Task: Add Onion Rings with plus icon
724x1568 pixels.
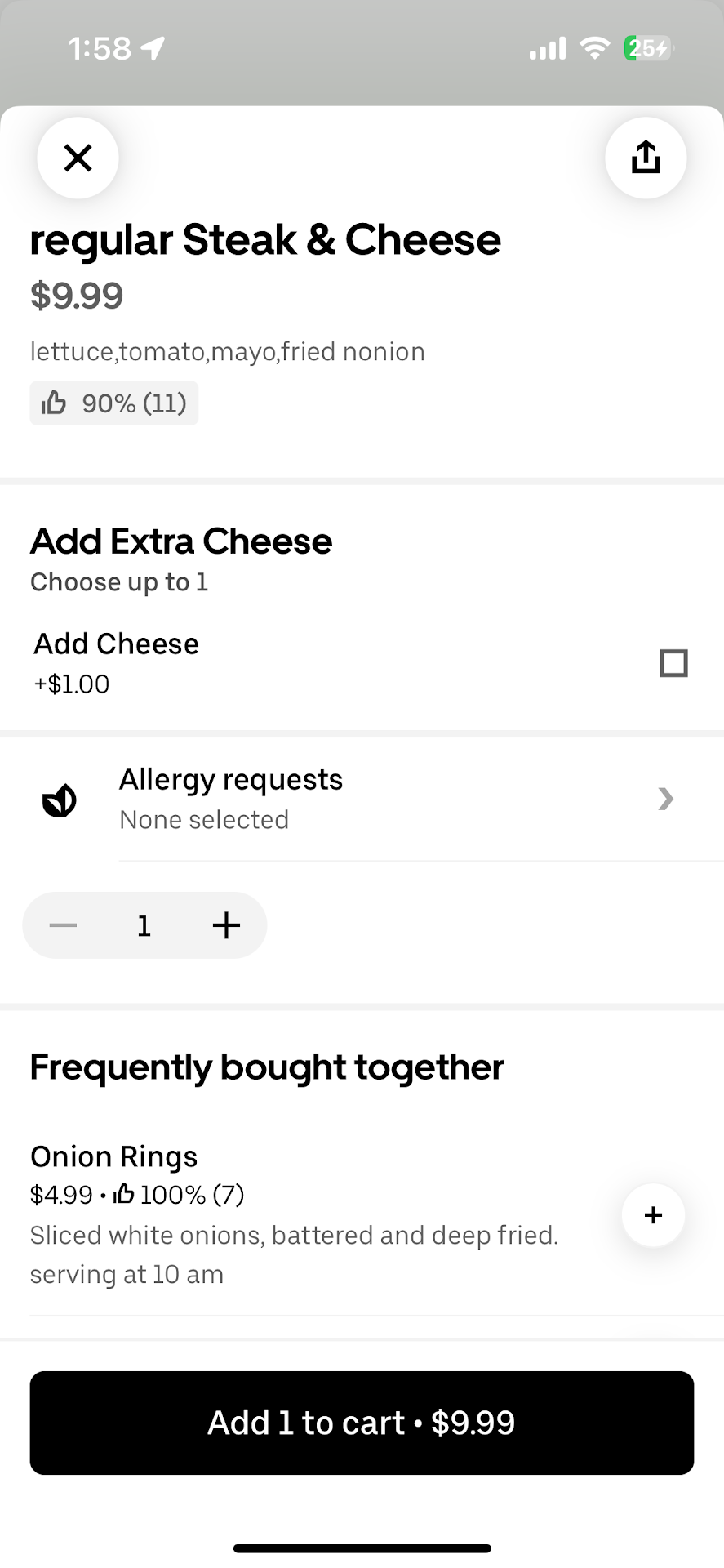Action: click(653, 1215)
